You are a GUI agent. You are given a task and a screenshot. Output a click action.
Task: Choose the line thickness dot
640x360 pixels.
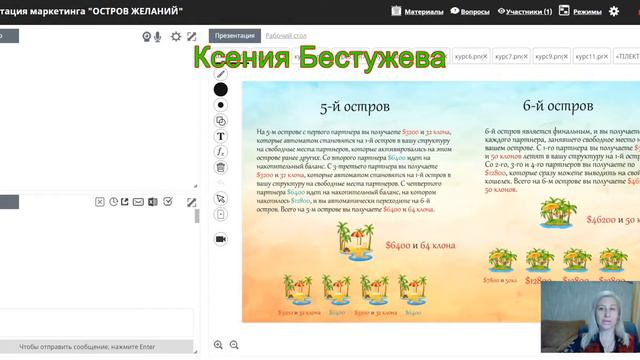(x=221, y=105)
